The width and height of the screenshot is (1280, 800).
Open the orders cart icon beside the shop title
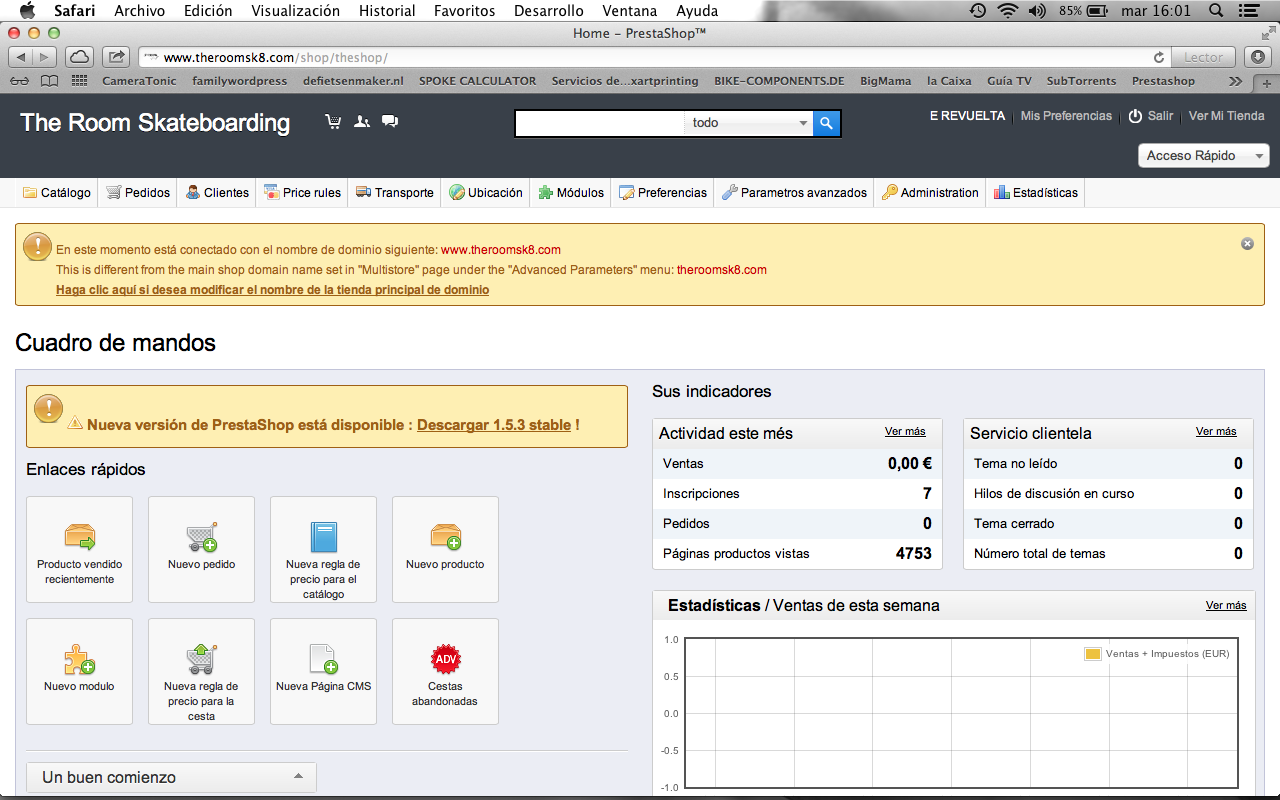pos(333,122)
